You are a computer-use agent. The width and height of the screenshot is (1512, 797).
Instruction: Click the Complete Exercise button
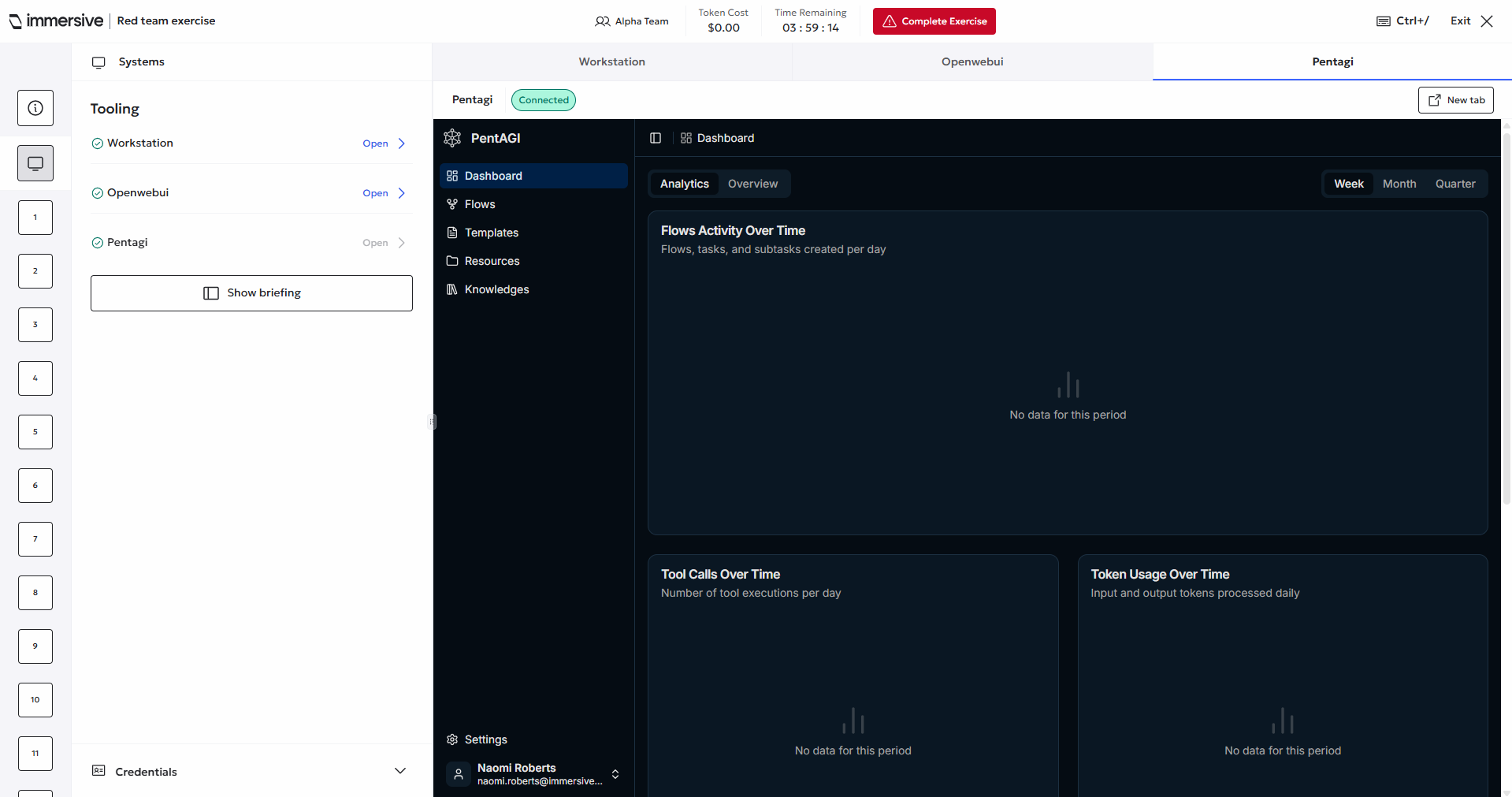pos(934,21)
